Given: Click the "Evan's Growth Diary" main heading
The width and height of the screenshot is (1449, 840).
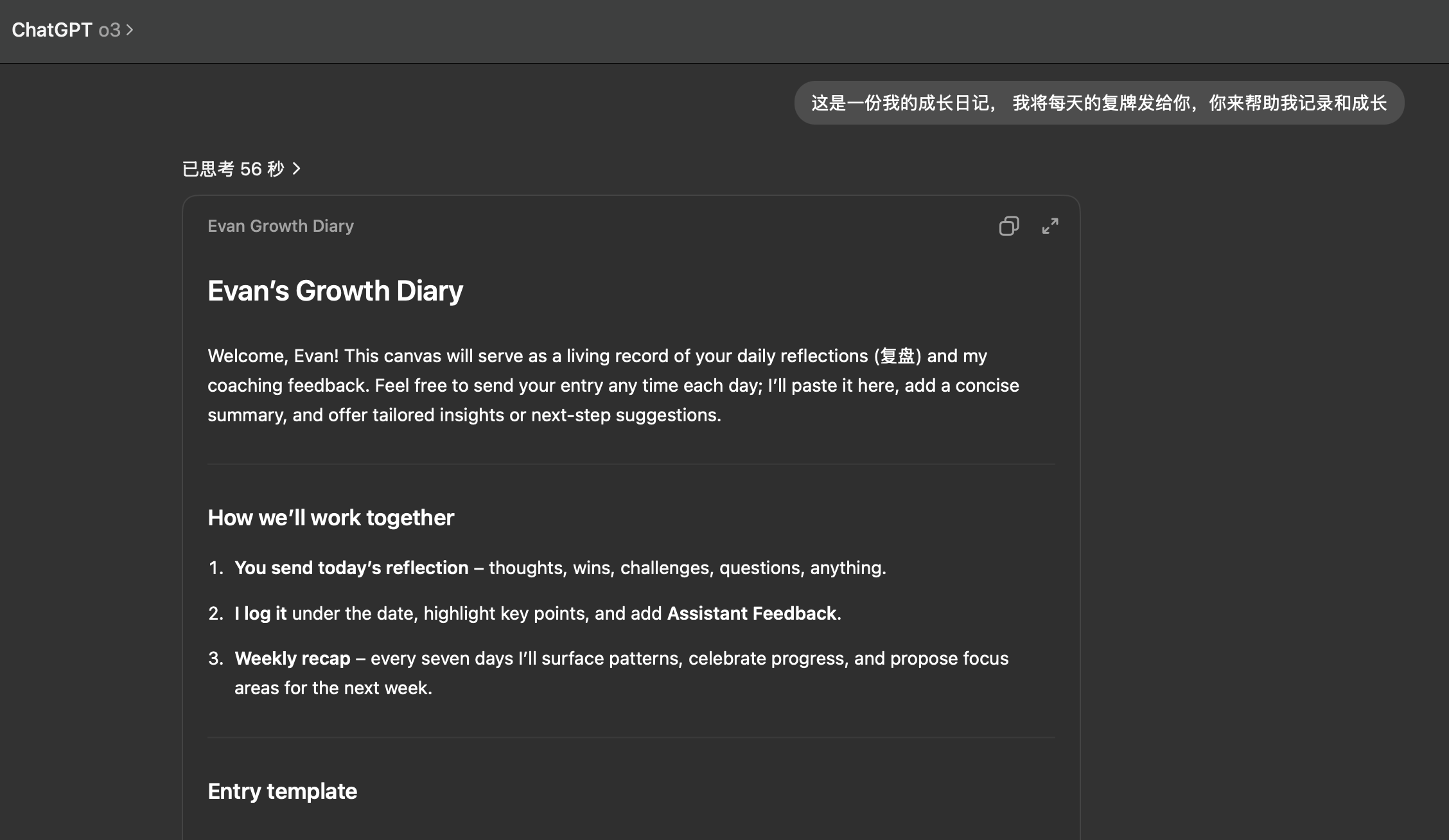Looking at the screenshot, I should [335, 291].
